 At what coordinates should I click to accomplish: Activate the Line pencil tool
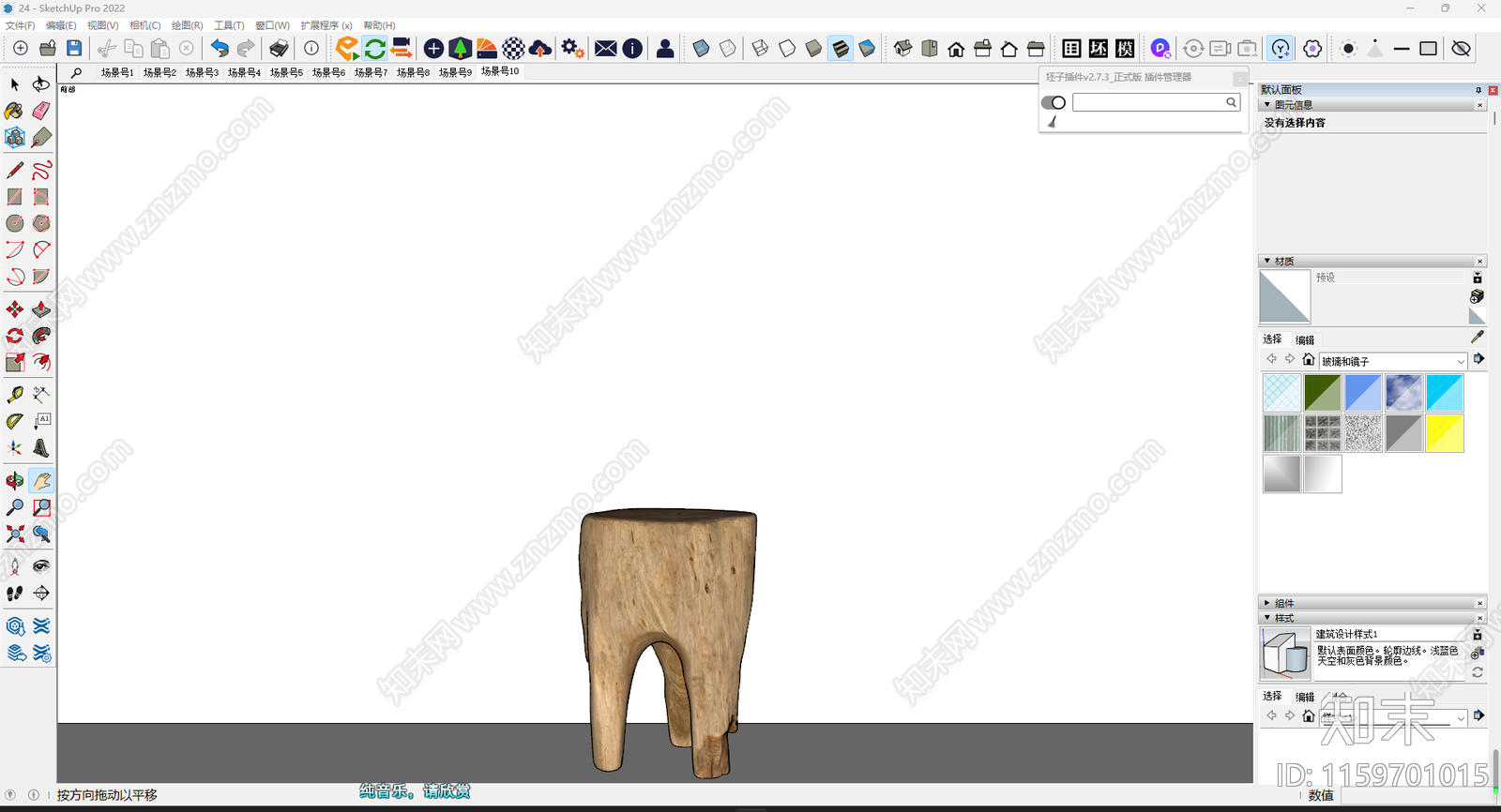pos(15,170)
